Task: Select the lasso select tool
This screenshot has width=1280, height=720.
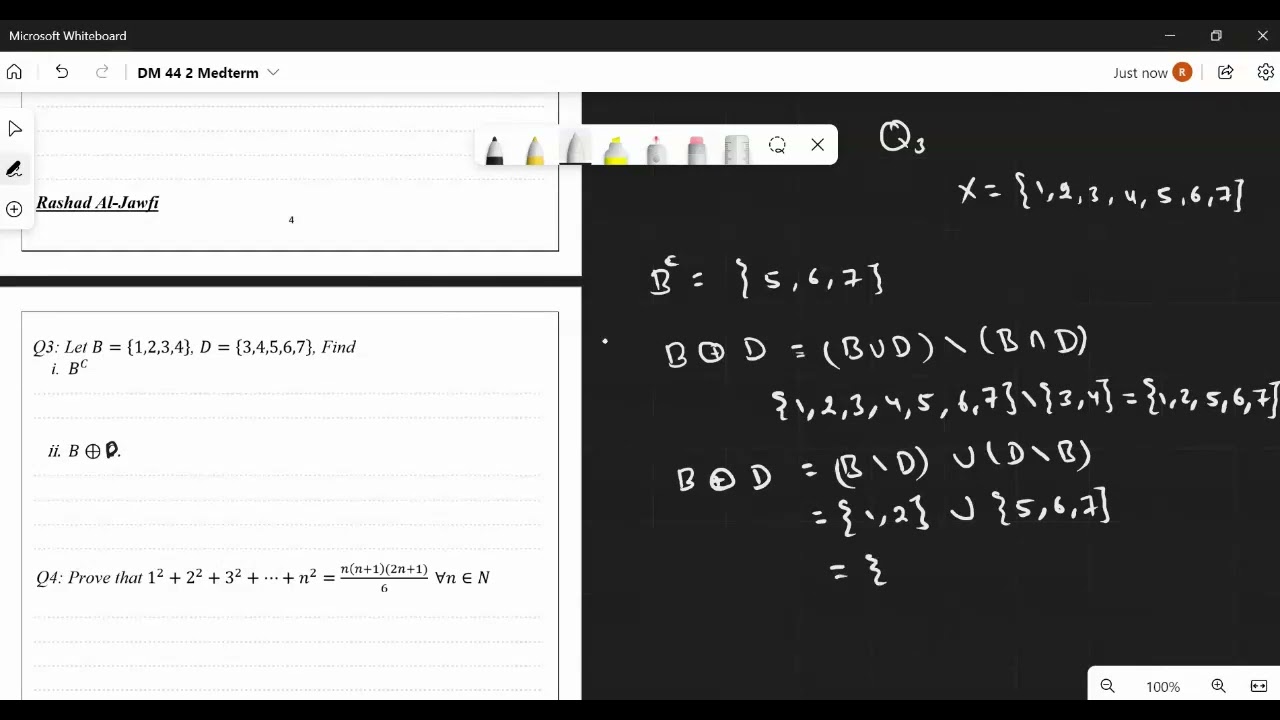Action: (777, 145)
